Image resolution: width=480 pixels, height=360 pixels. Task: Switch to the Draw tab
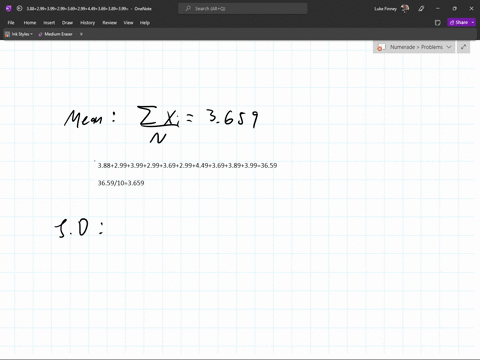67,23
